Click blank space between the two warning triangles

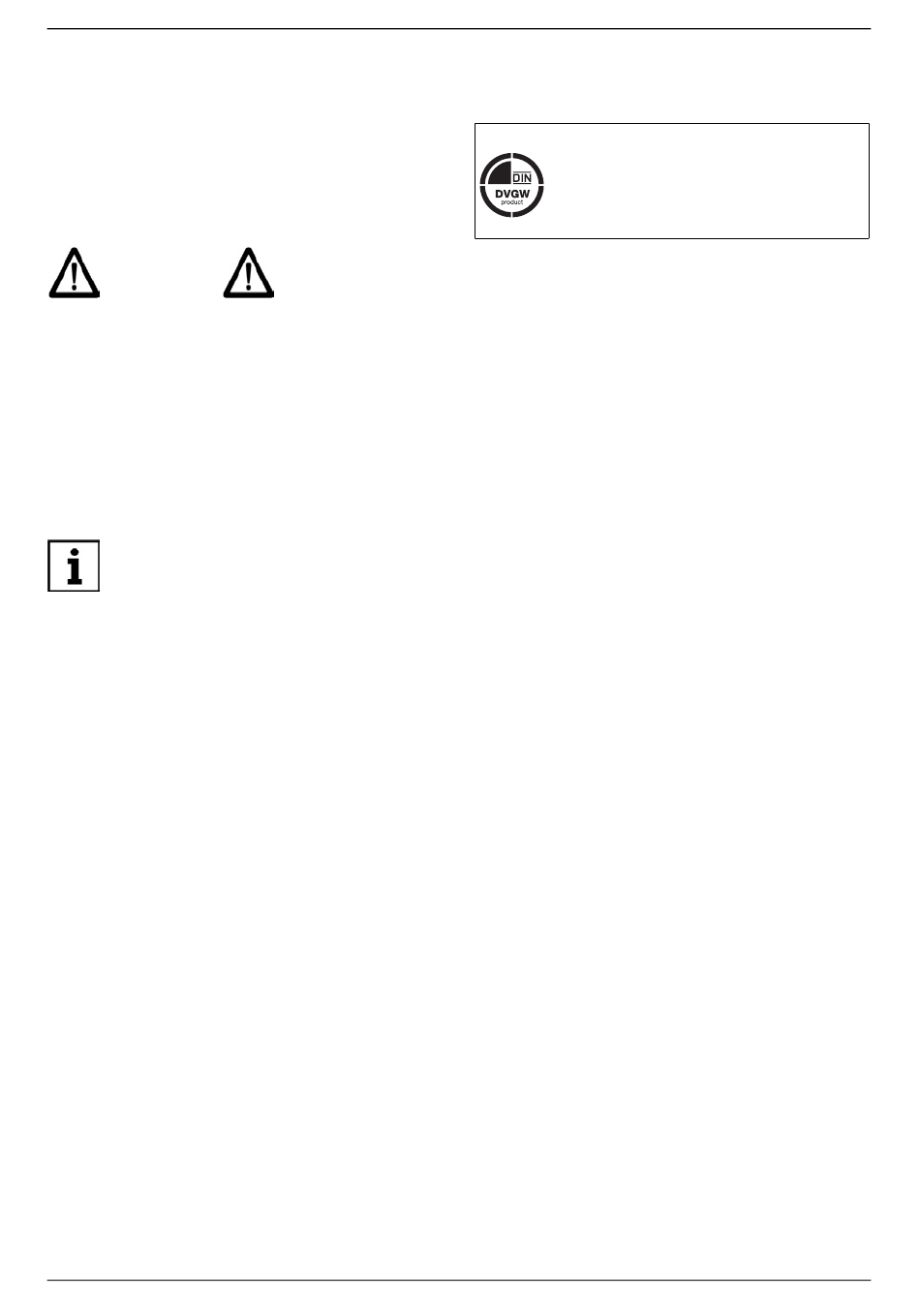coord(162,273)
